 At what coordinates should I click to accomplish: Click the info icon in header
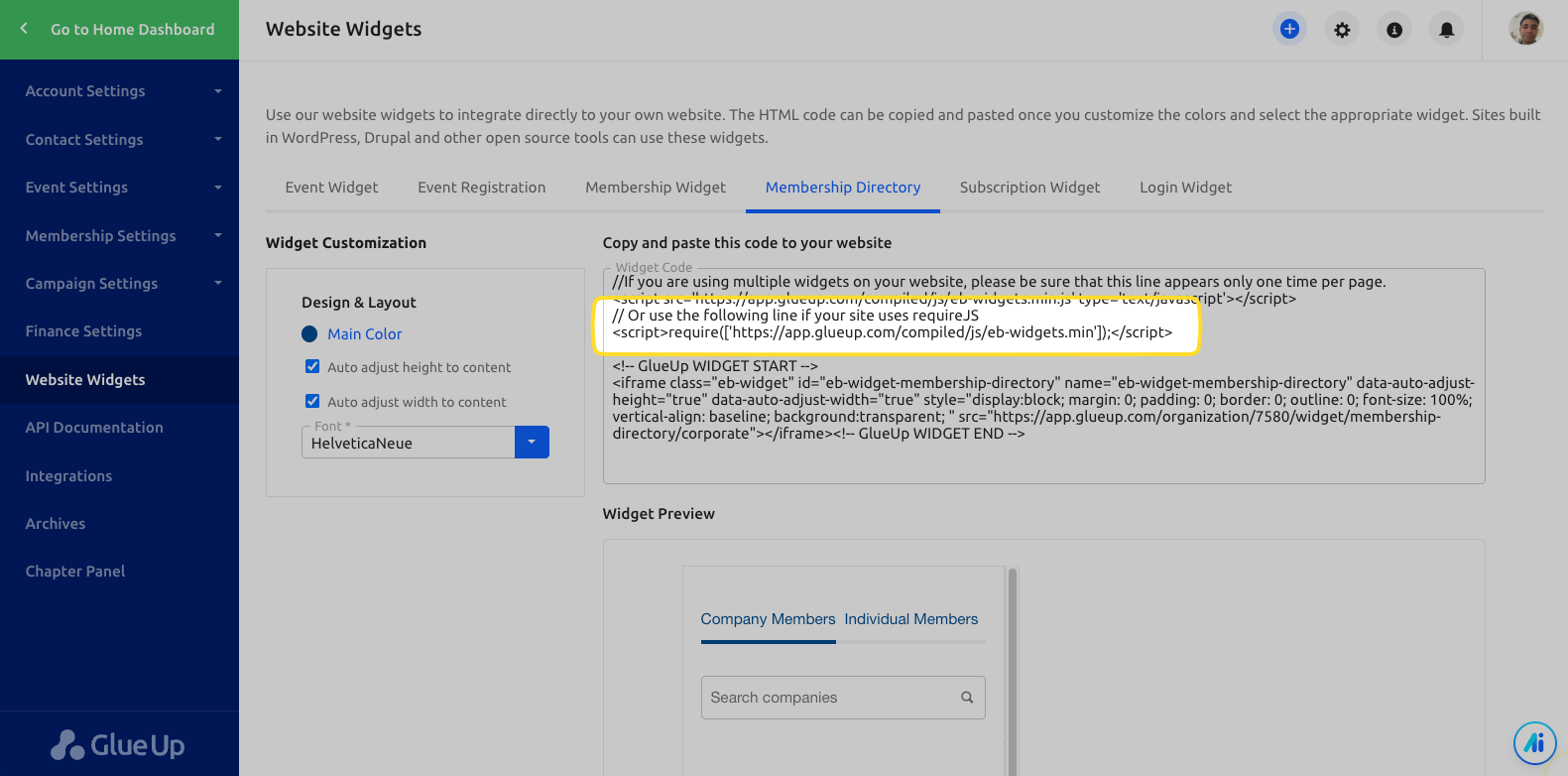pos(1394,30)
